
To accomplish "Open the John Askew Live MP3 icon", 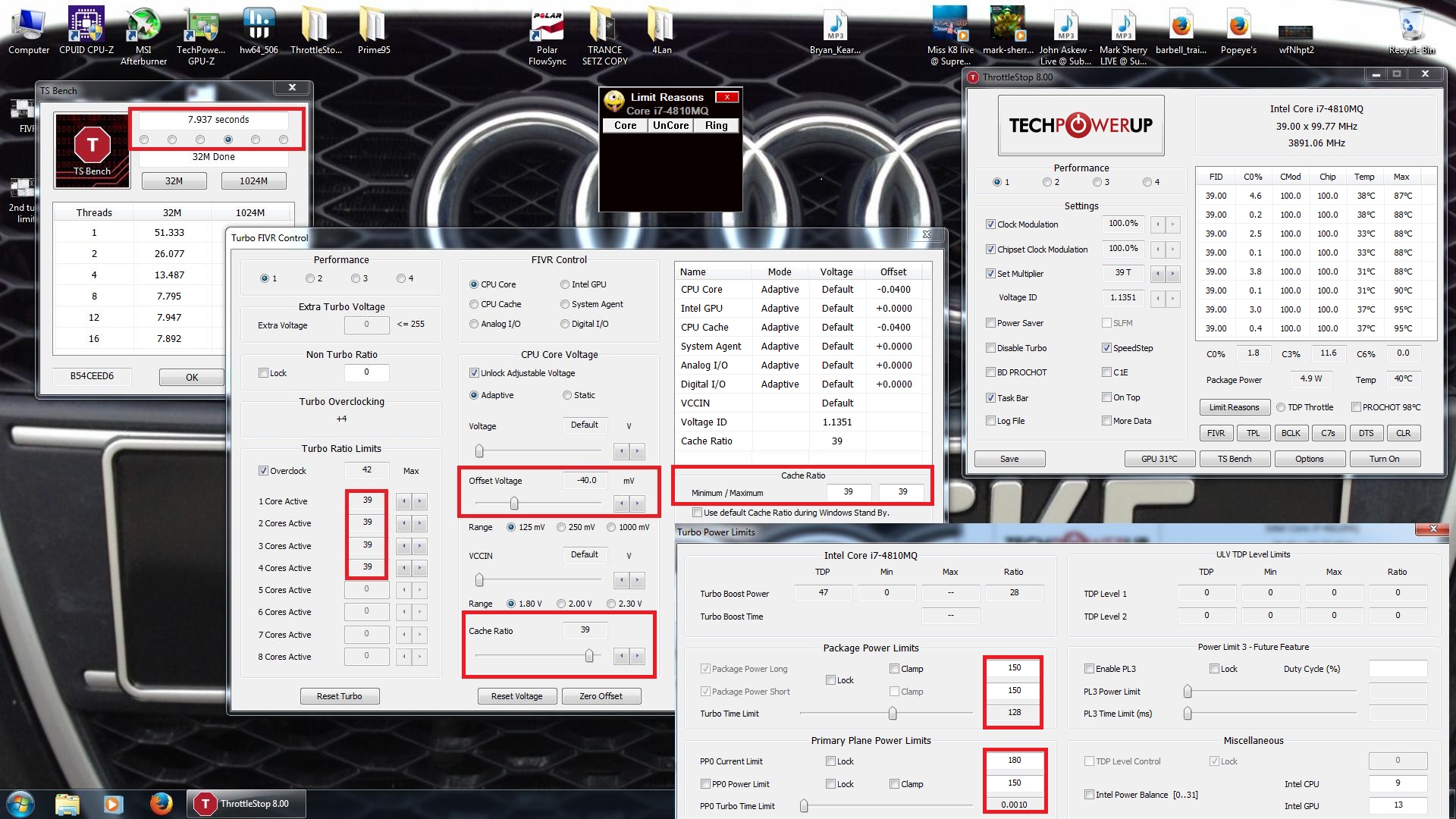I will (1065, 36).
